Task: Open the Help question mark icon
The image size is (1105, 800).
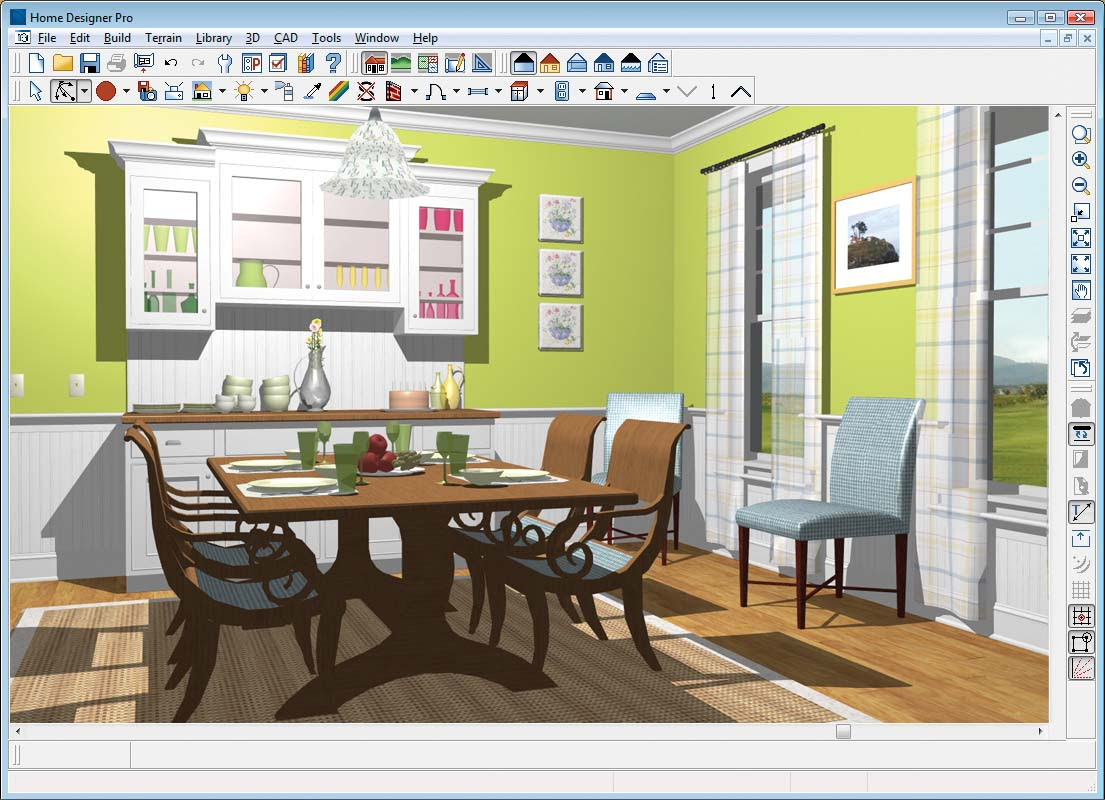Action: 333,63
